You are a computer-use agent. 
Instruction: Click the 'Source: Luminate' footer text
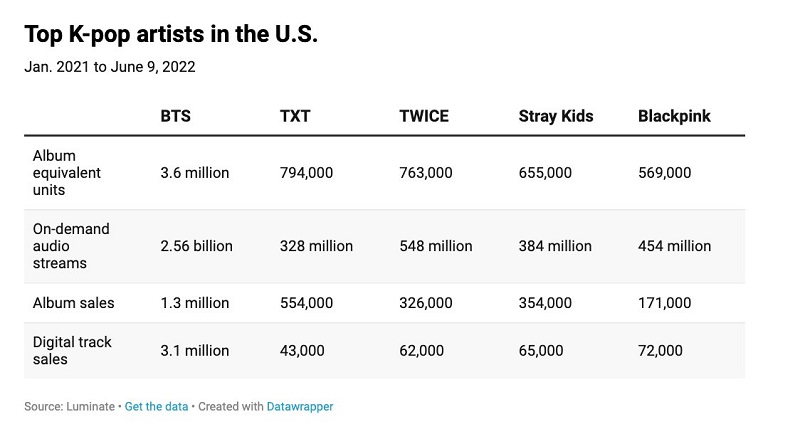click(69, 406)
